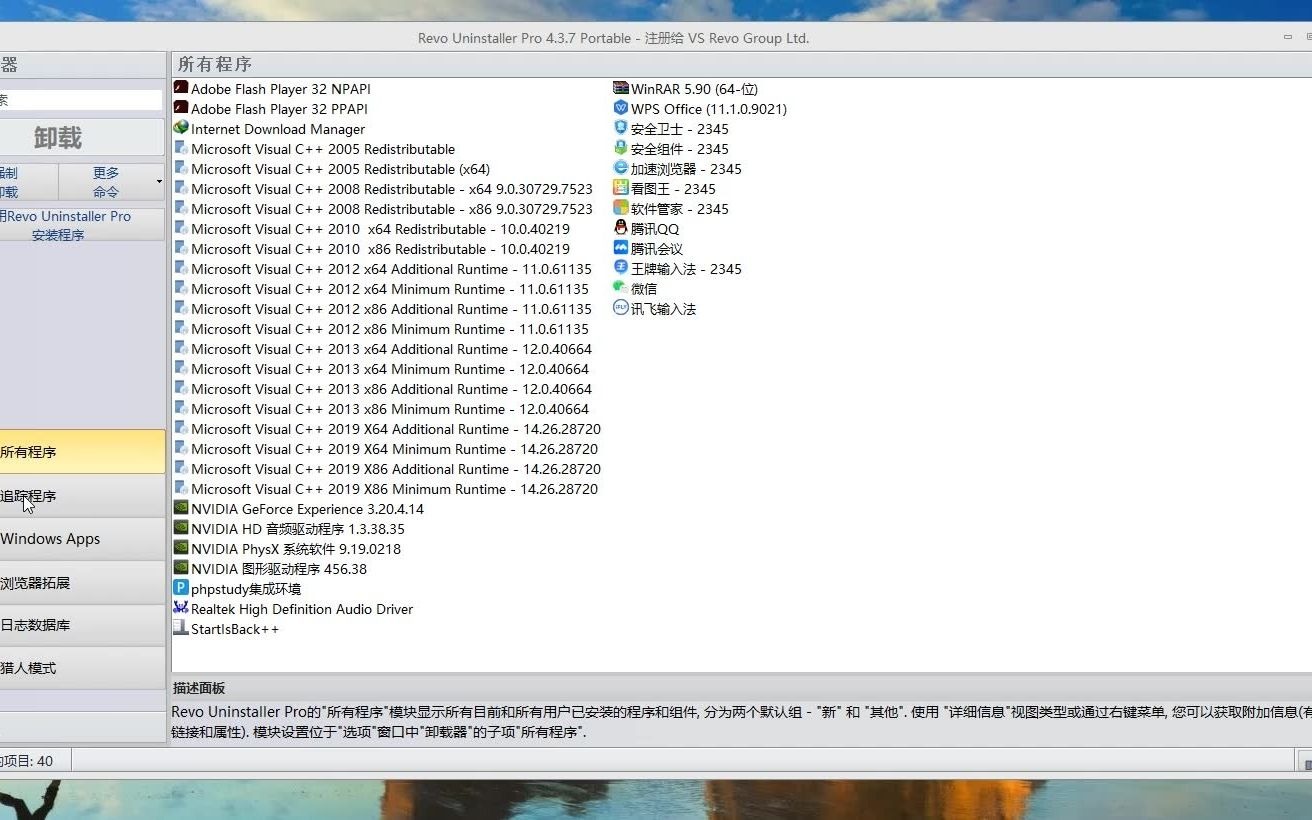The image size is (1312, 820).
Task: Click the 项目: 40 status bar entry
Action: pos(27,761)
